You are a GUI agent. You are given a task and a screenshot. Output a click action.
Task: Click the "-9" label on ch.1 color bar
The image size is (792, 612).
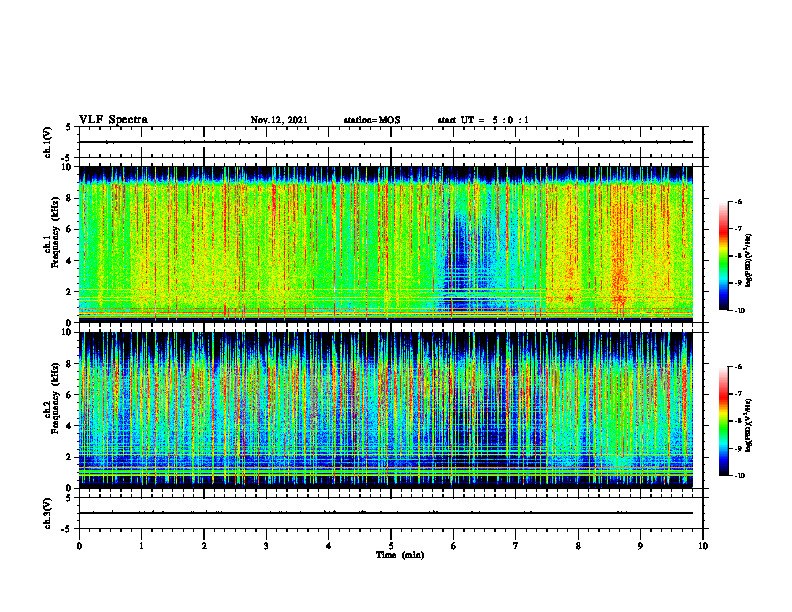pos(738,283)
